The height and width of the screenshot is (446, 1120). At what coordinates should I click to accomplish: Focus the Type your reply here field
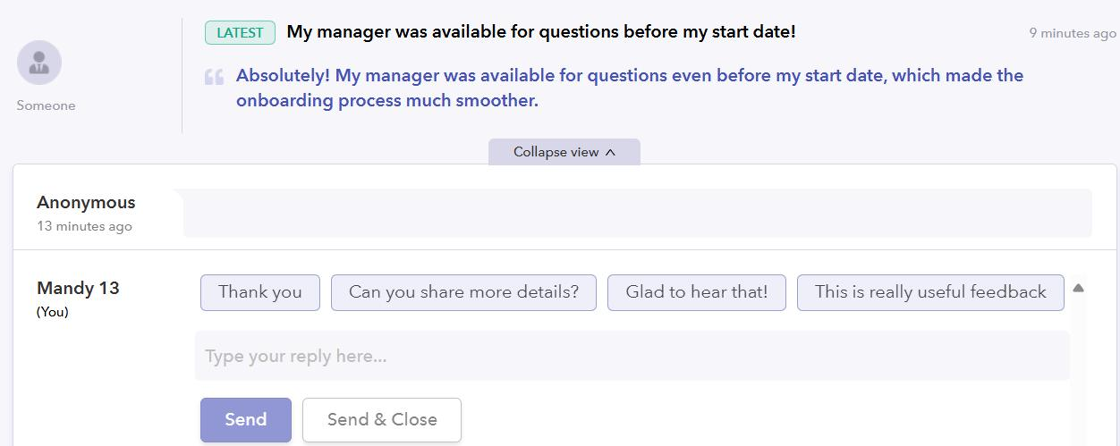632,356
